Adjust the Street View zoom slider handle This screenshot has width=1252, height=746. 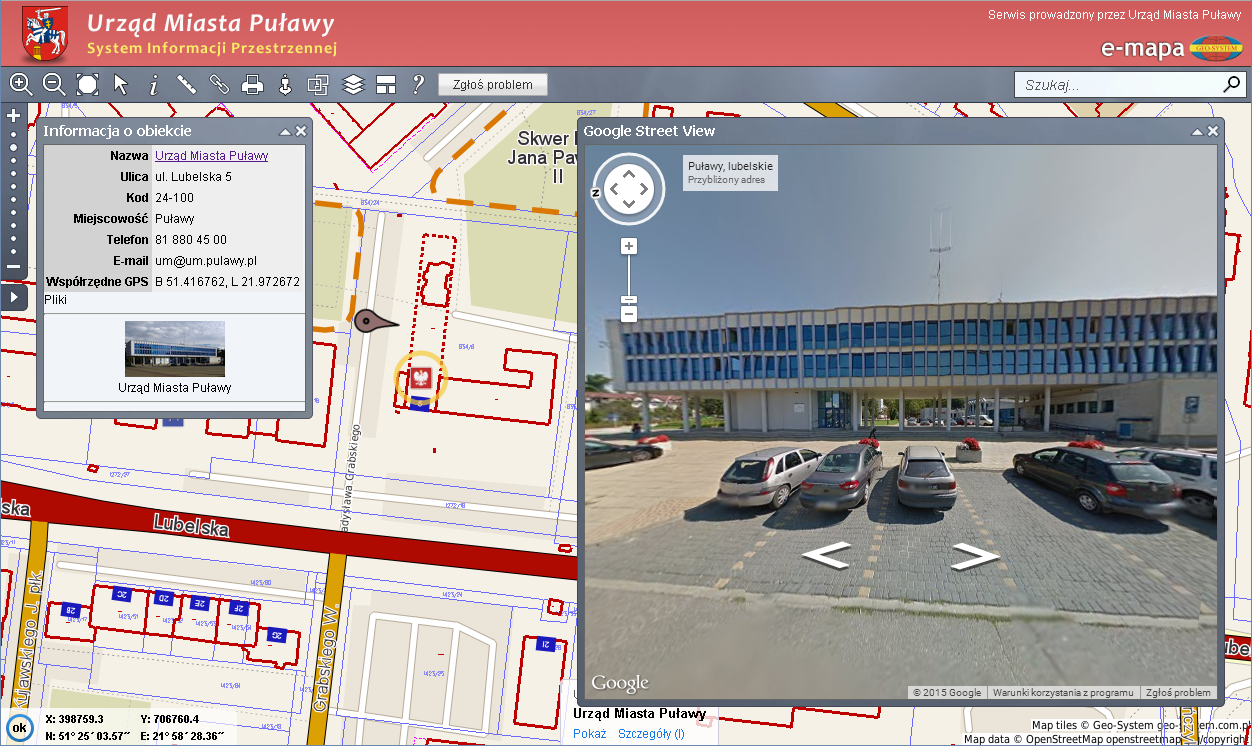tap(628, 300)
